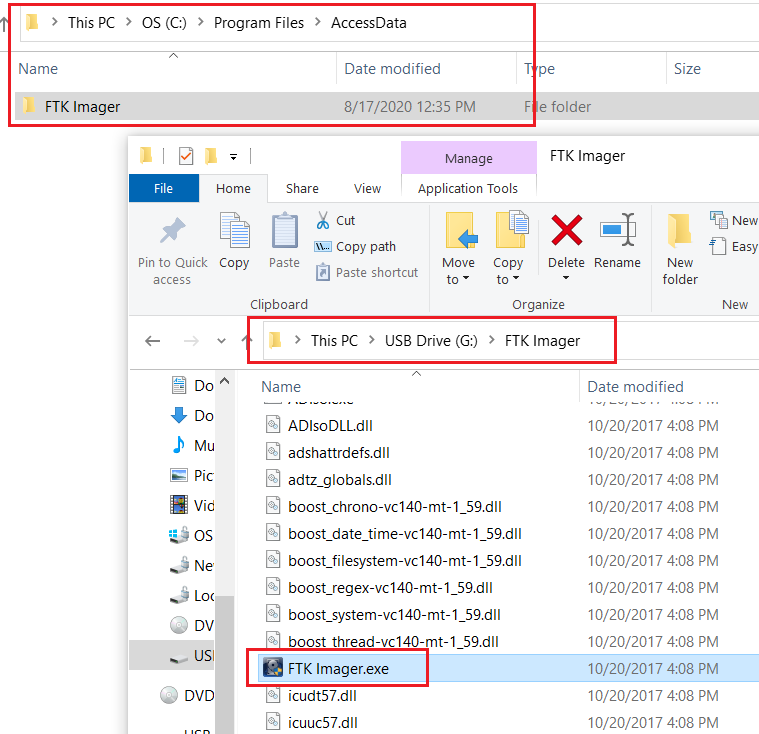Sort by Date modified in front window

tap(635, 387)
